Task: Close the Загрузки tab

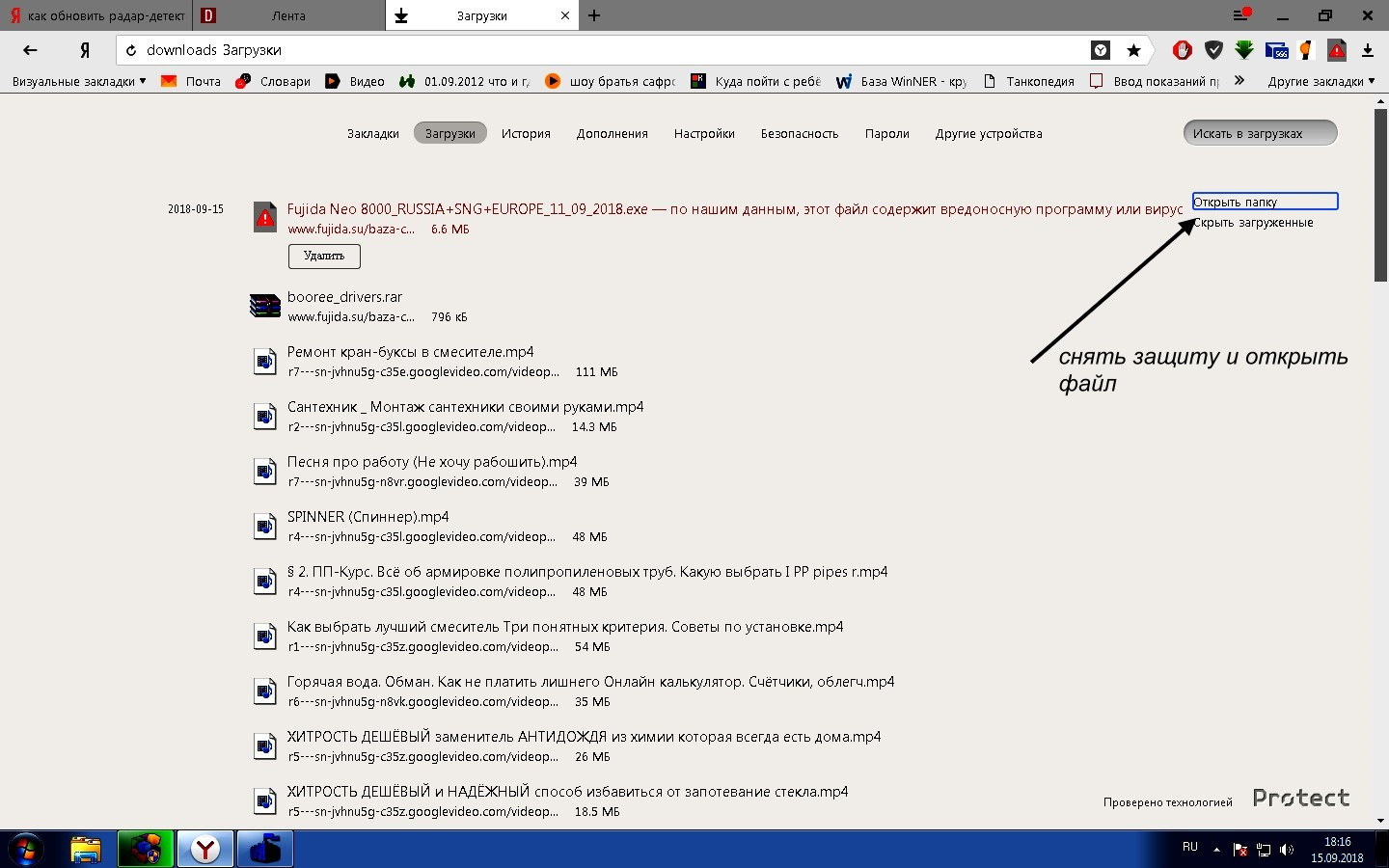Action: click(564, 15)
